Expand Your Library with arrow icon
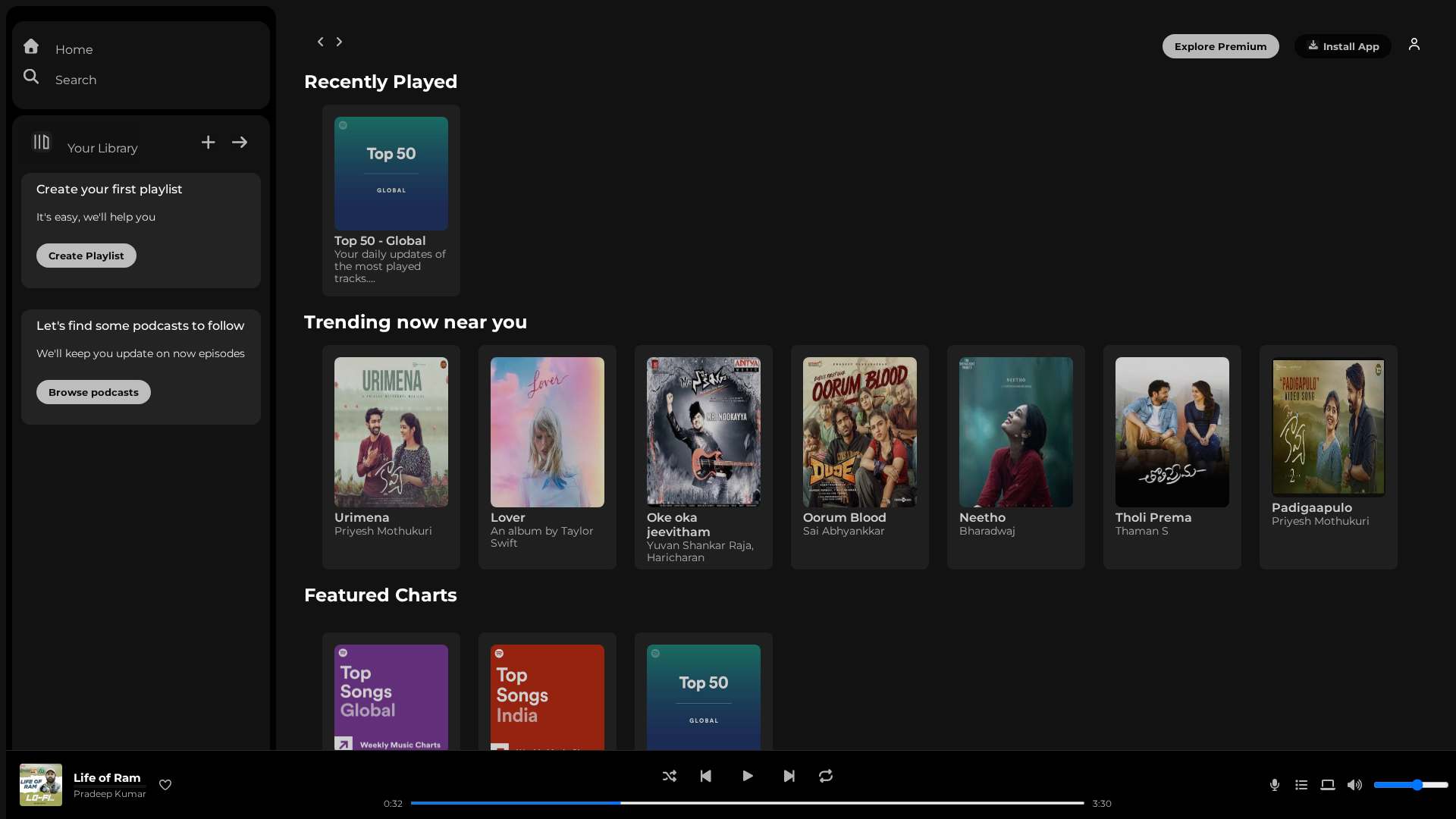Viewport: 1456px width, 819px height. tap(240, 142)
